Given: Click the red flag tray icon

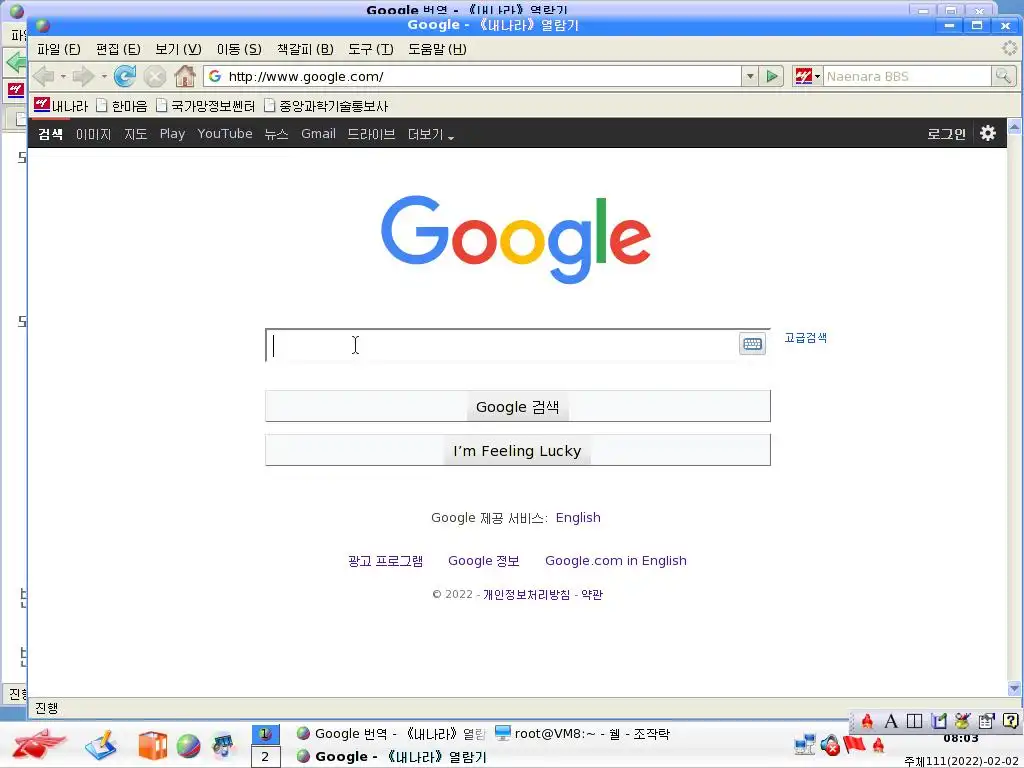Looking at the screenshot, I should (x=854, y=744).
